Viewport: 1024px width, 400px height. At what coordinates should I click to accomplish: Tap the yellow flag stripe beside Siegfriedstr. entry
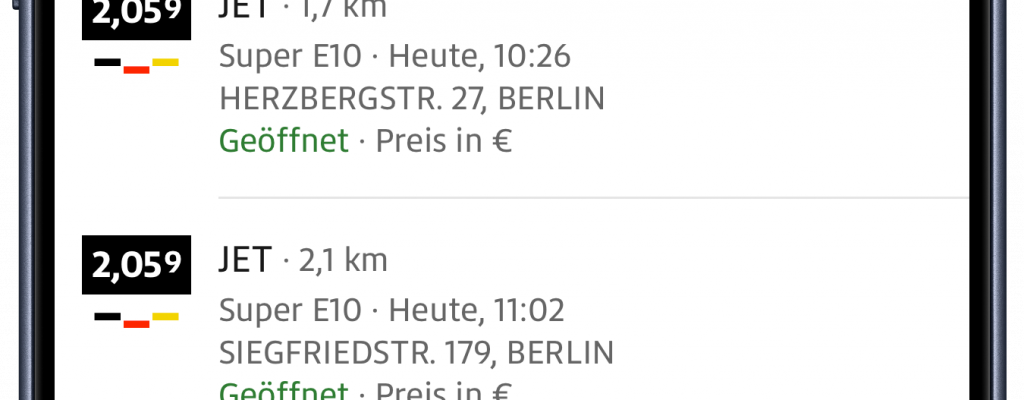coord(165,317)
